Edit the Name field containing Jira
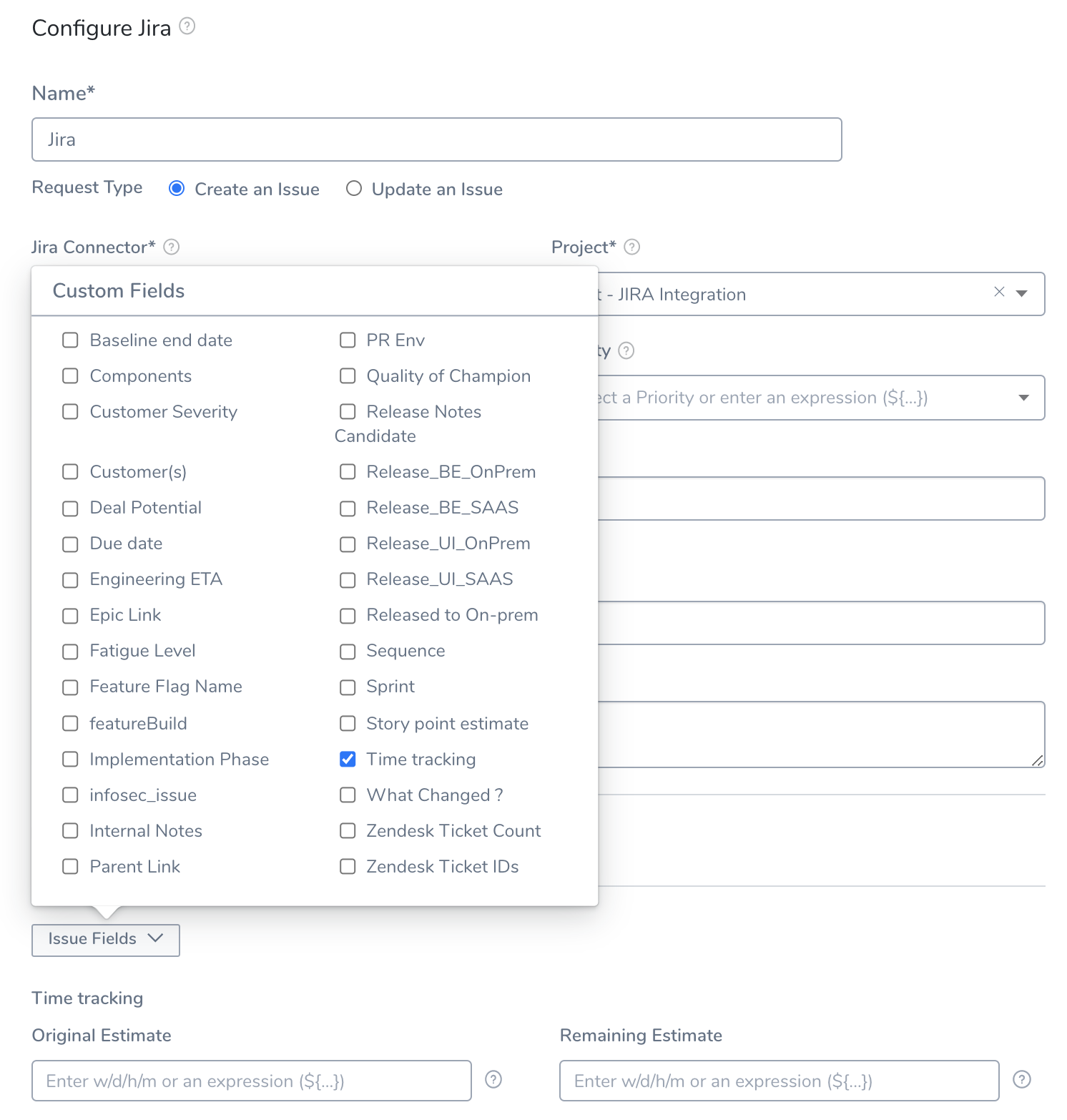1067x1120 pixels. [437, 139]
